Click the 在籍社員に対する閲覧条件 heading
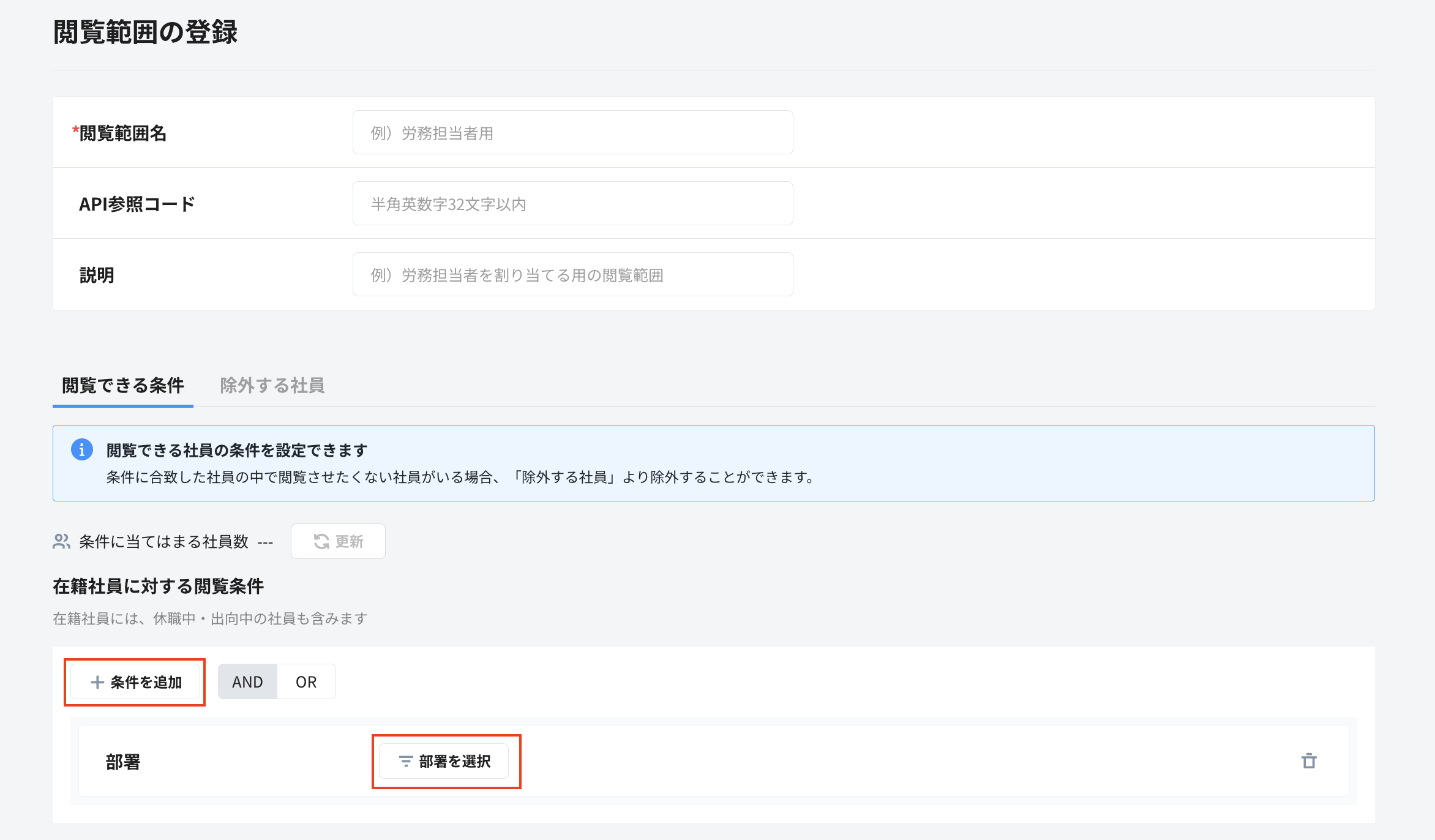Screen dimensions: 1435x840 (158, 586)
